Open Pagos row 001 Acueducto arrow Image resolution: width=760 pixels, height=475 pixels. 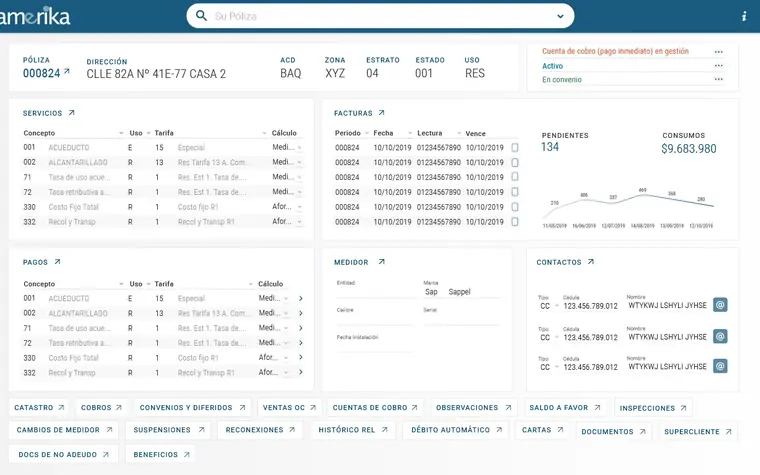pos(301,298)
